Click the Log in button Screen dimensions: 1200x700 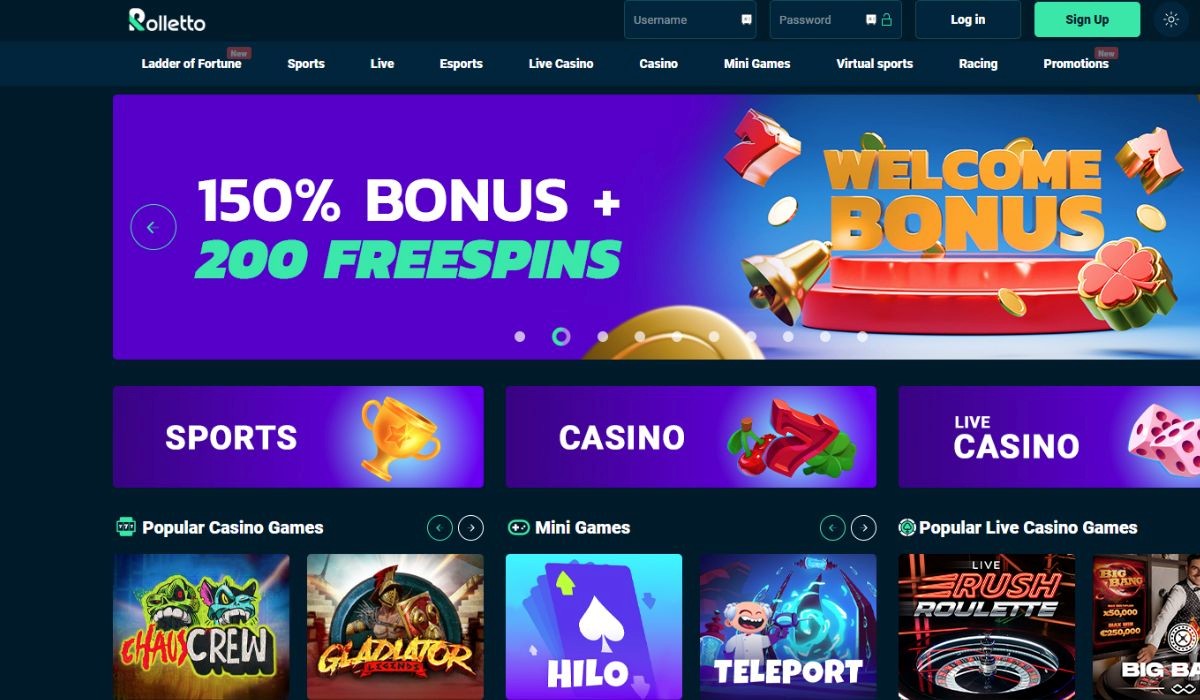(968, 19)
